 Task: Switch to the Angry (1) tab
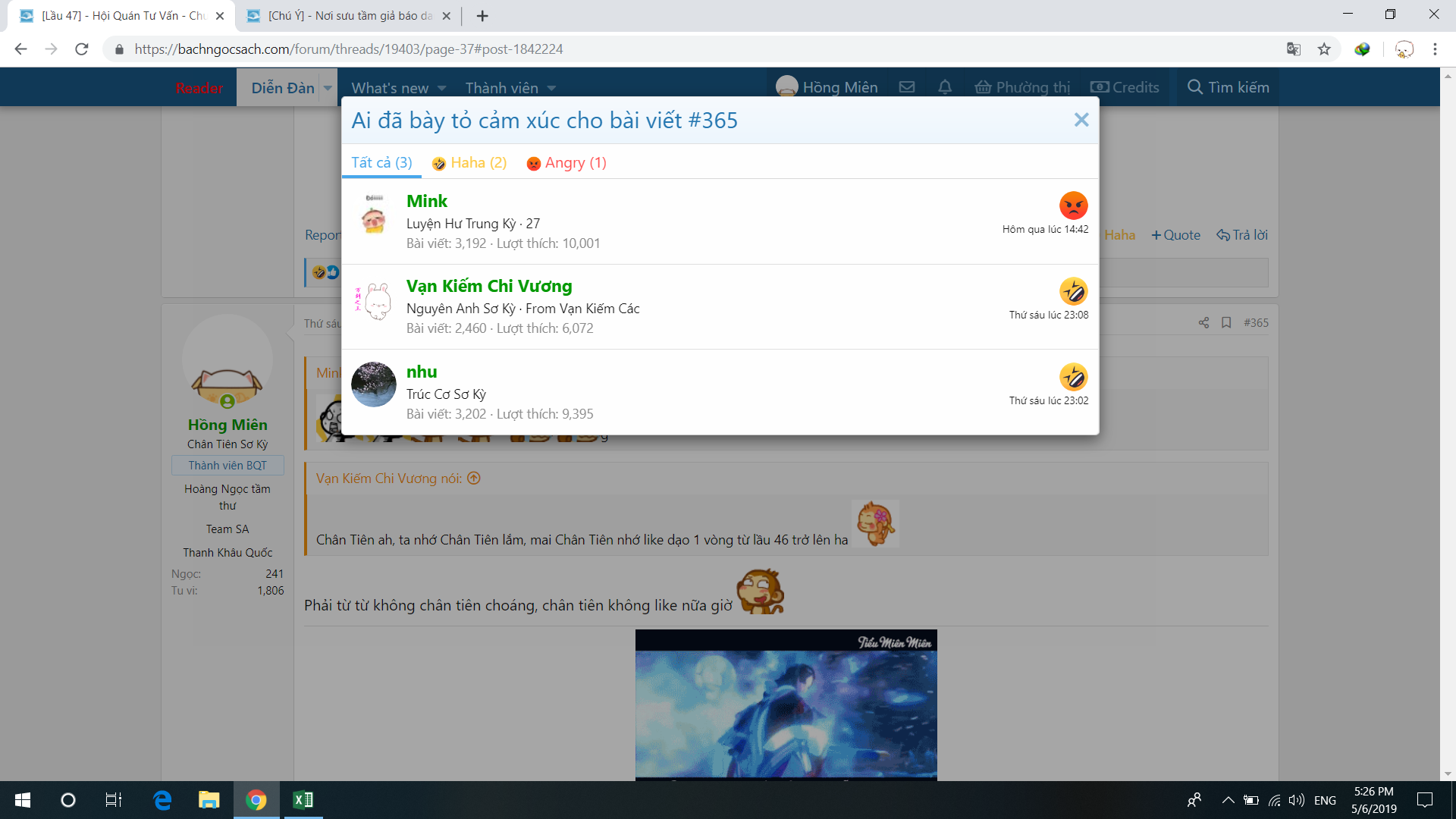tap(566, 163)
